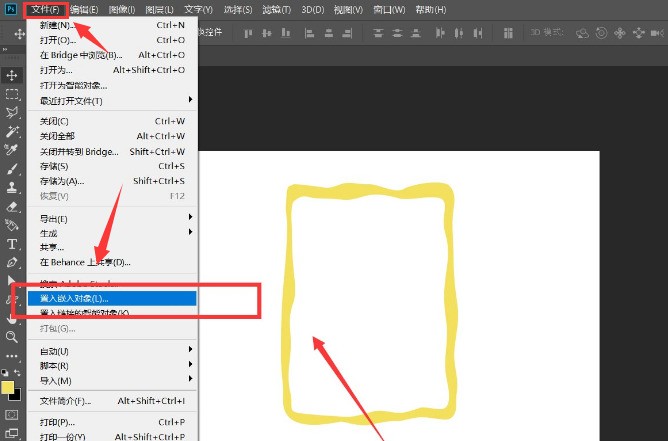Select the Move tool in toolbox

(x=12, y=75)
